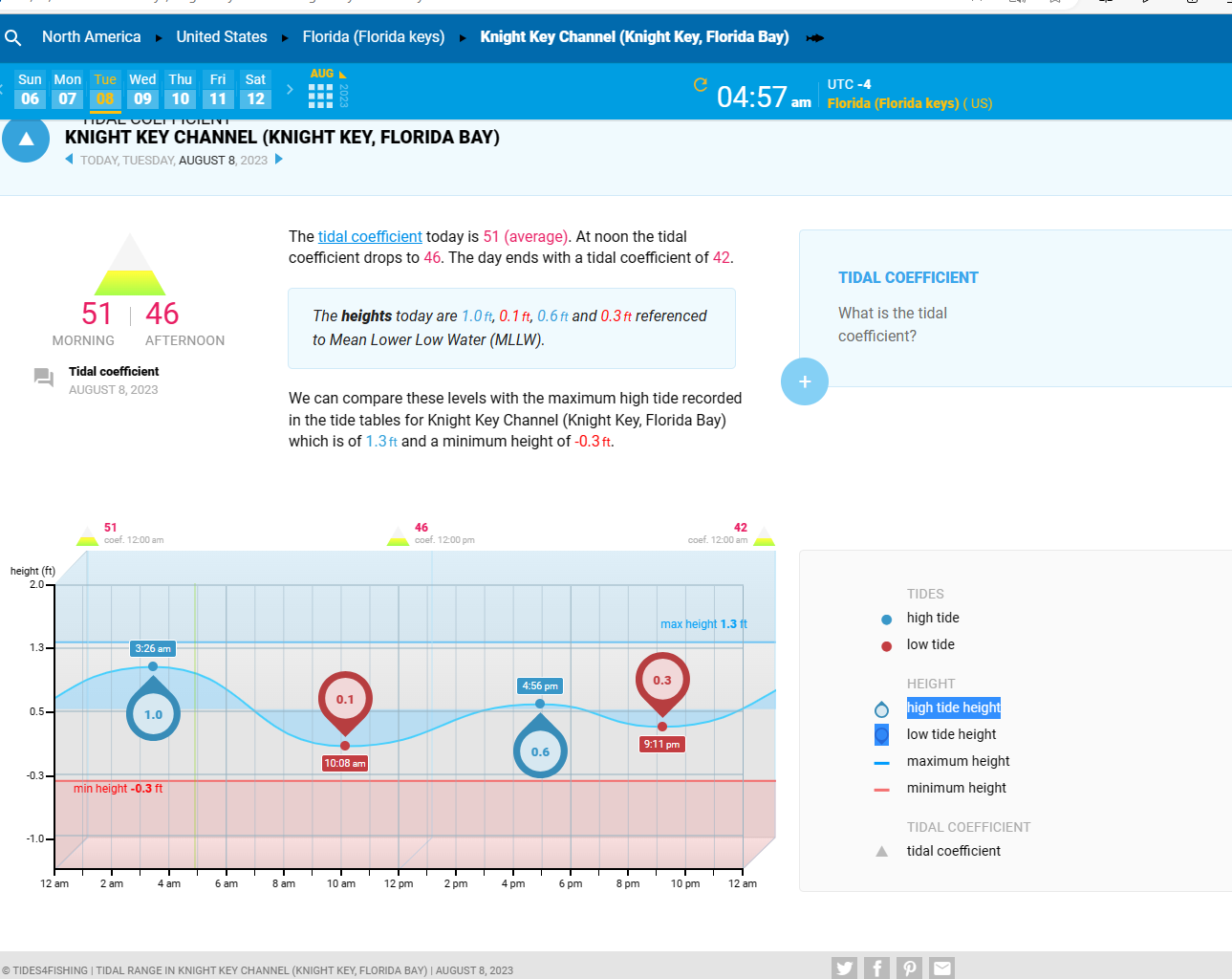Click the search magnifier icon
Screen dimensions: 1232x979
13,38
